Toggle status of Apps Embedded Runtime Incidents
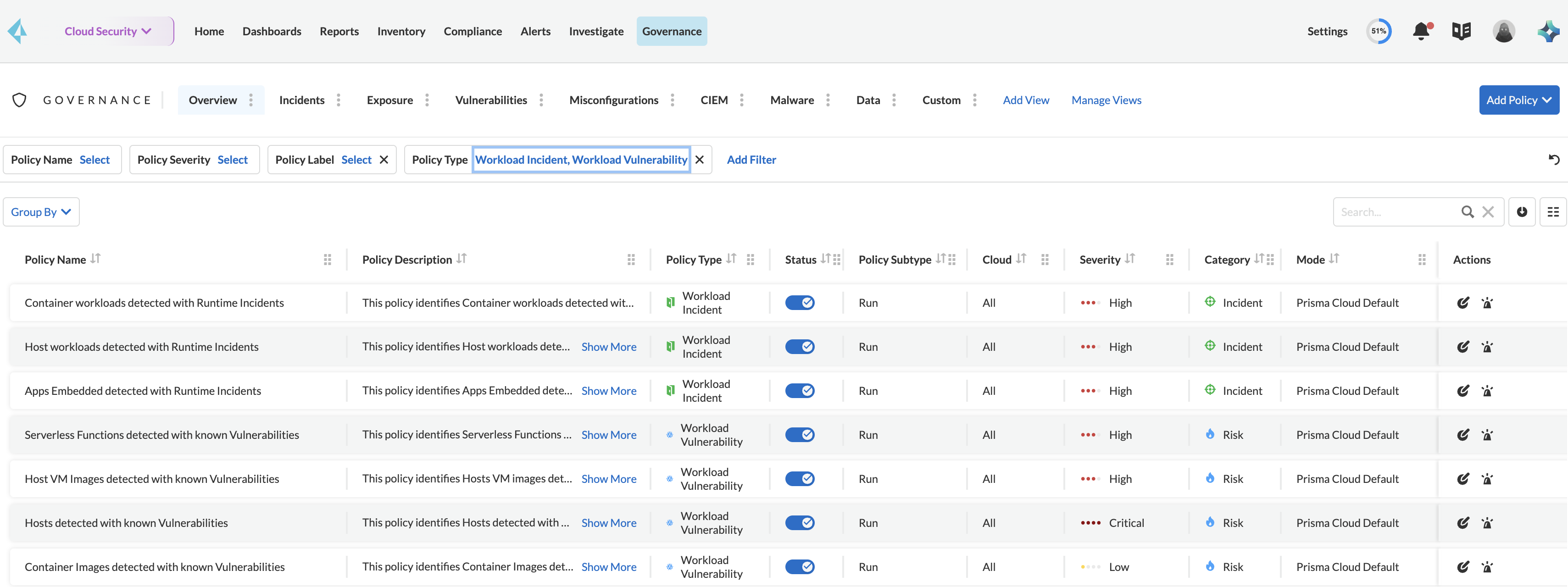 (800, 391)
